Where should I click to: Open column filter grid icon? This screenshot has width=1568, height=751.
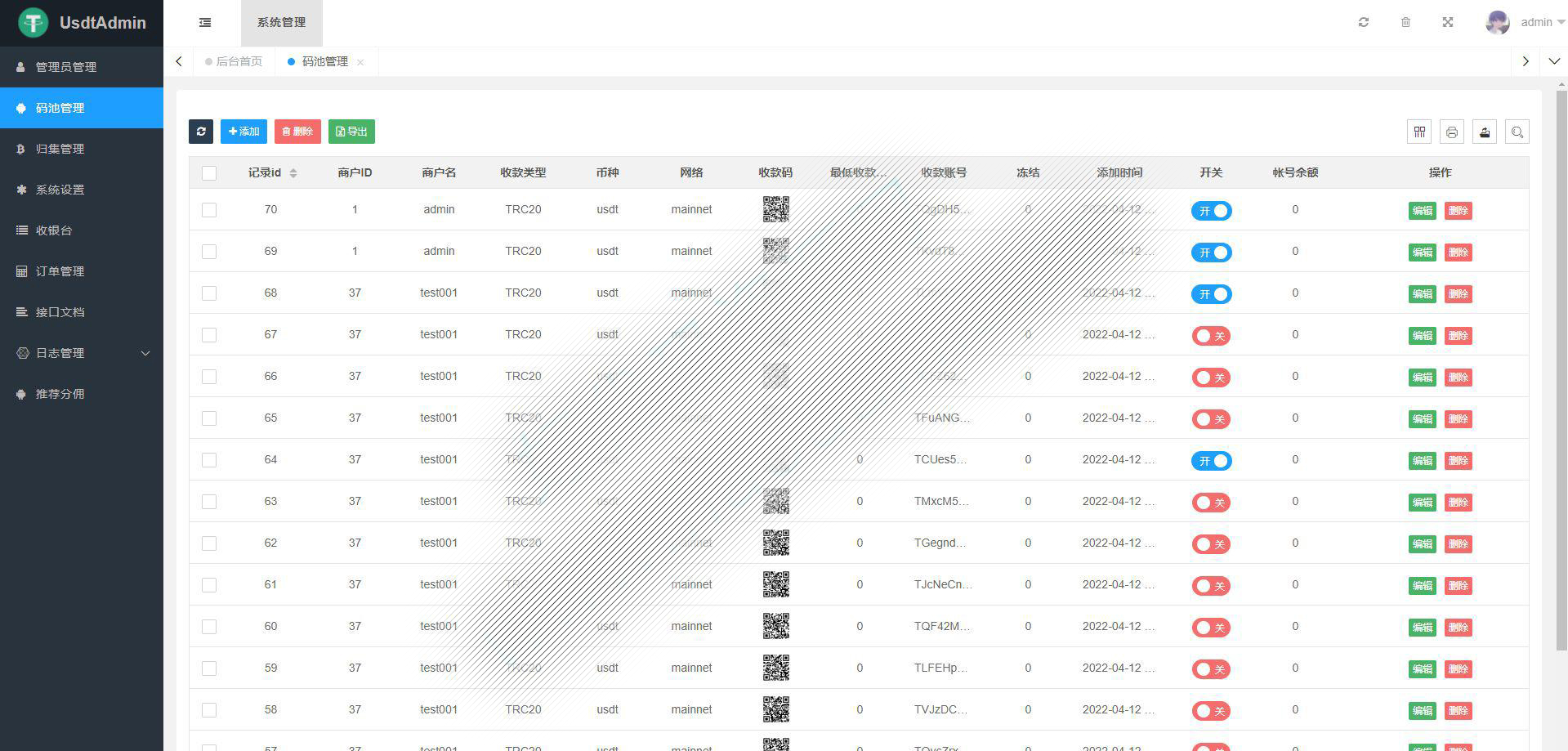1419,132
